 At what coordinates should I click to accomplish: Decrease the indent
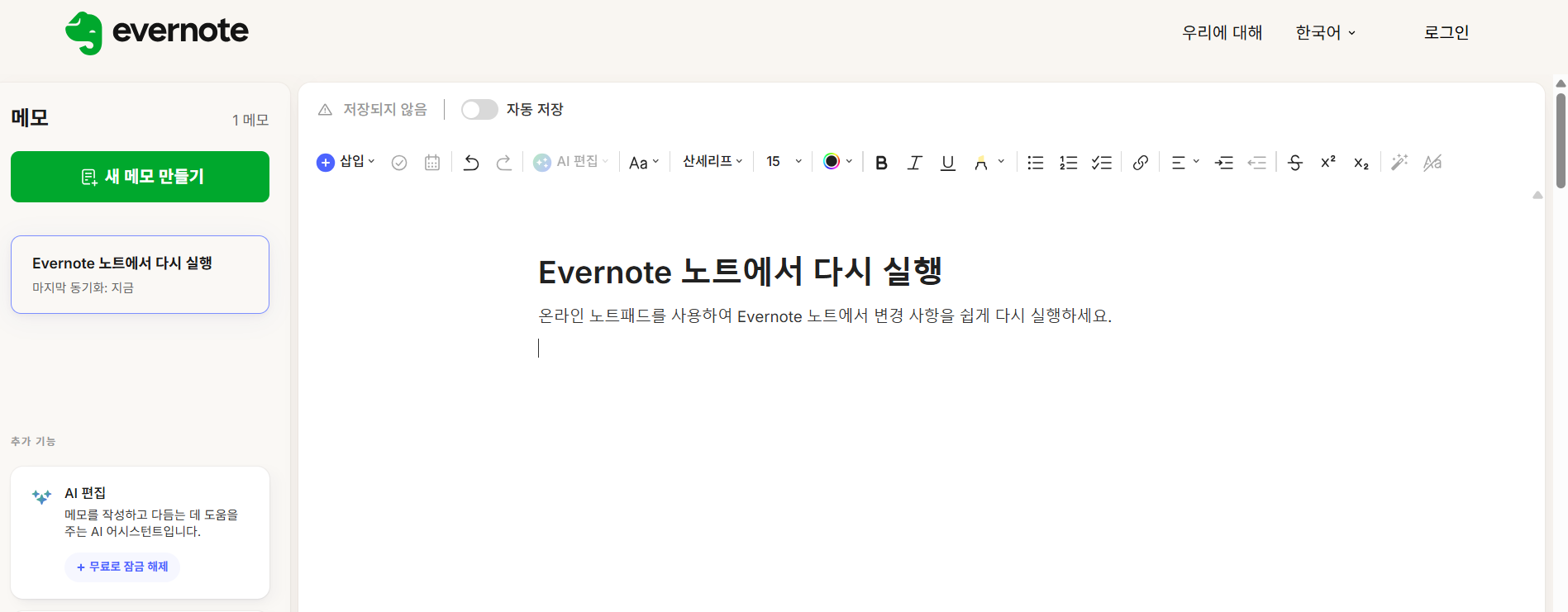click(x=1257, y=163)
